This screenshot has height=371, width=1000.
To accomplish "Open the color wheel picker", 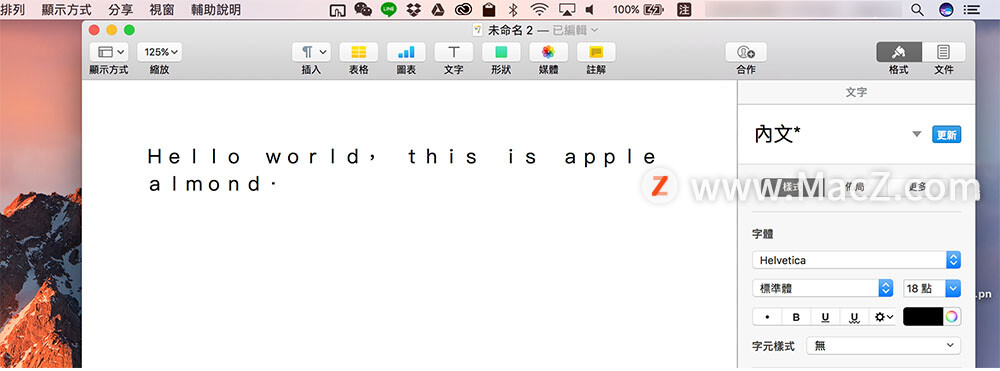I will pos(952,317).
